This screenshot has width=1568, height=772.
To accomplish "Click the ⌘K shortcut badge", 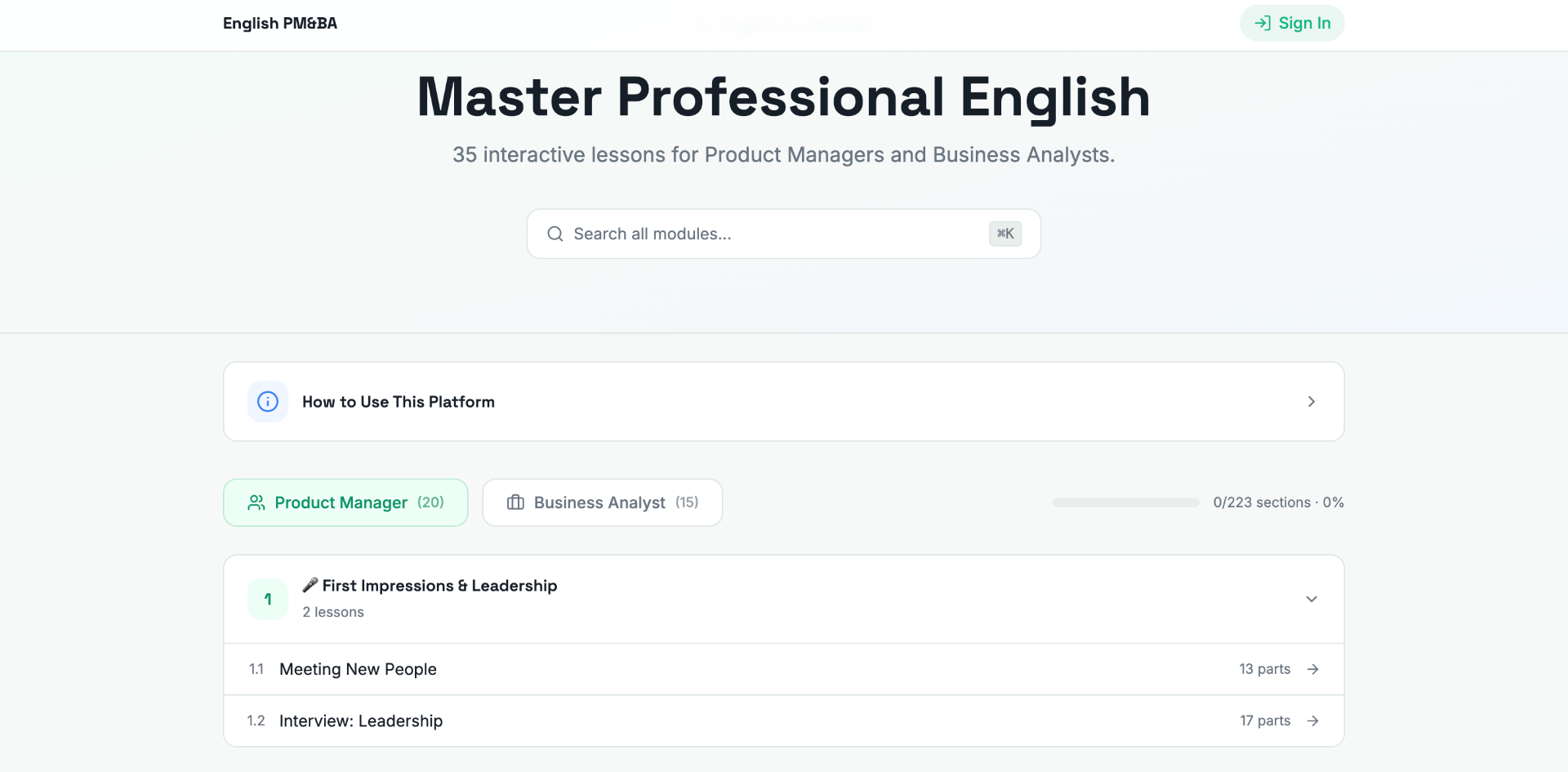I will click(1005, 234).
